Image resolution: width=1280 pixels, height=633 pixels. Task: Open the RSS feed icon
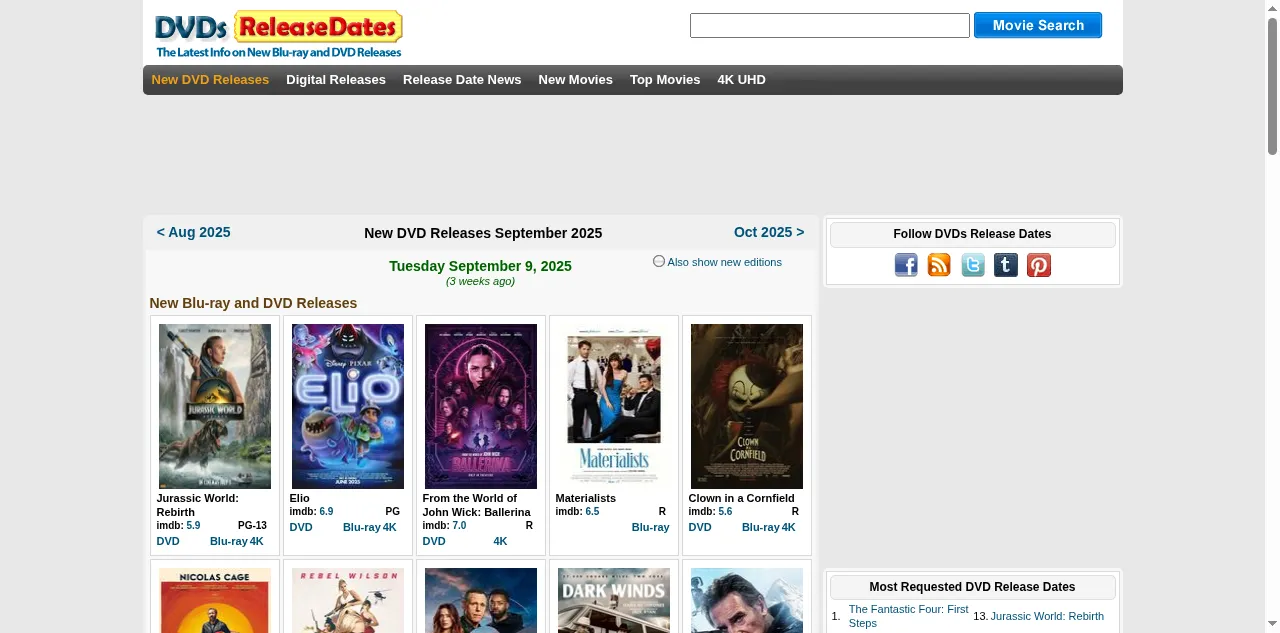click(939, 265)
